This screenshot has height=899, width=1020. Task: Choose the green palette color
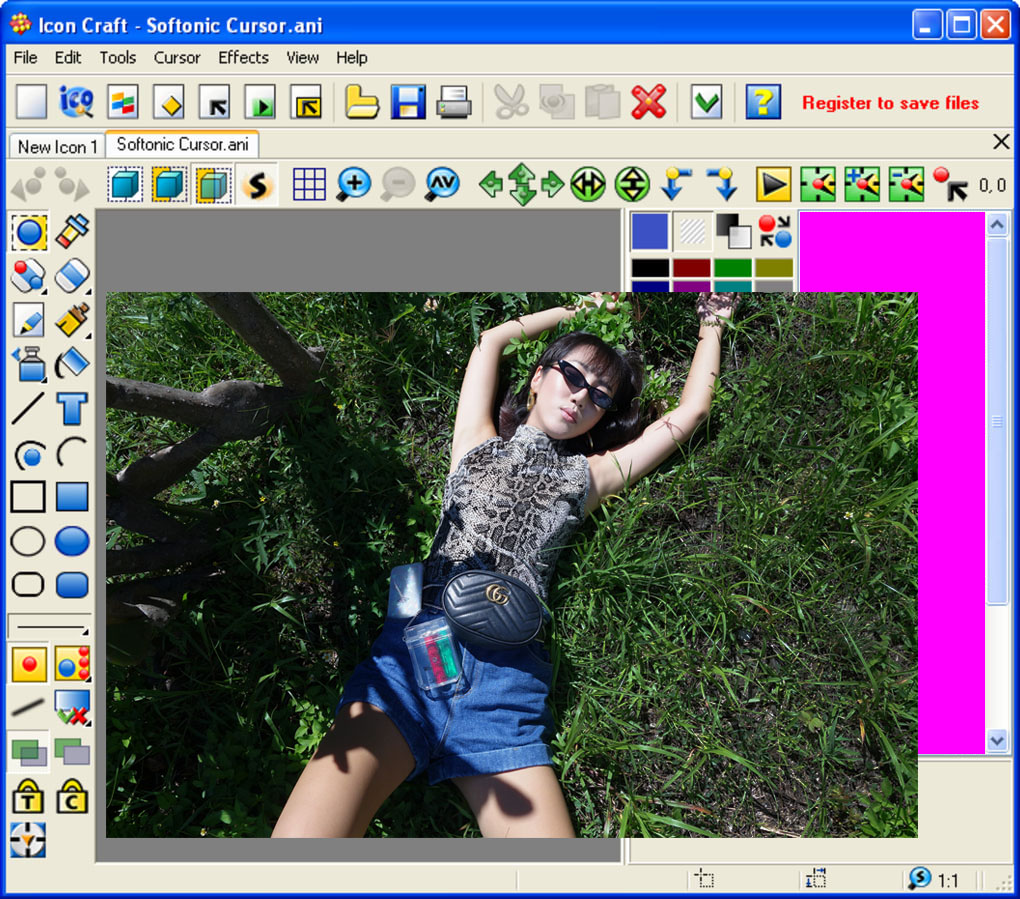pyautogui.click(x=732, y=267)
